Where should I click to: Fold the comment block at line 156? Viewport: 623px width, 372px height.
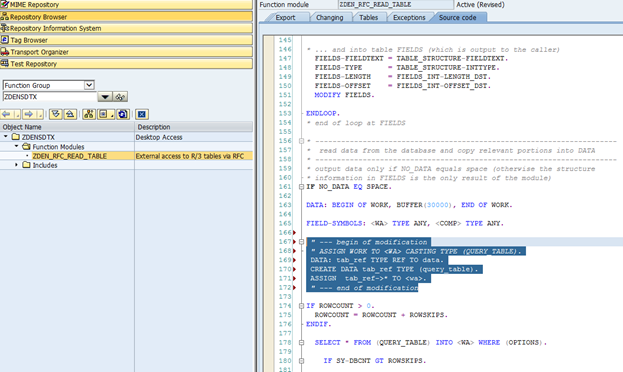[301, 141]
